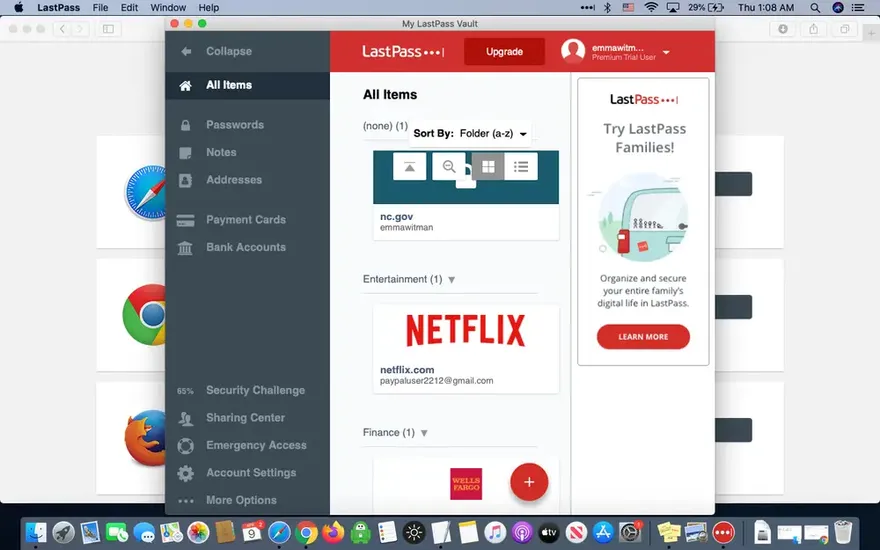Open Bank Accounts via bank icon
880x550 pixels.
pyautogui.click(x=185, y=248)
